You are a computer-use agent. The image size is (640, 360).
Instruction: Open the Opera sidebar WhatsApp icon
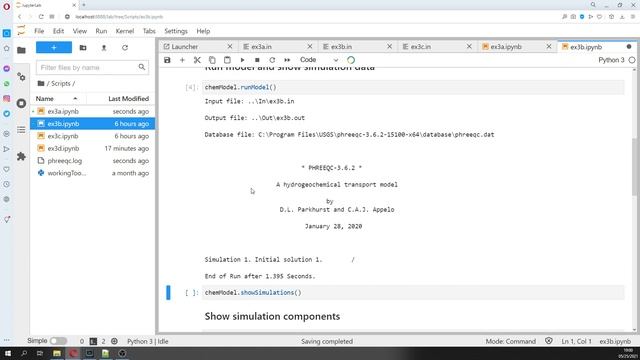point(7,84)
